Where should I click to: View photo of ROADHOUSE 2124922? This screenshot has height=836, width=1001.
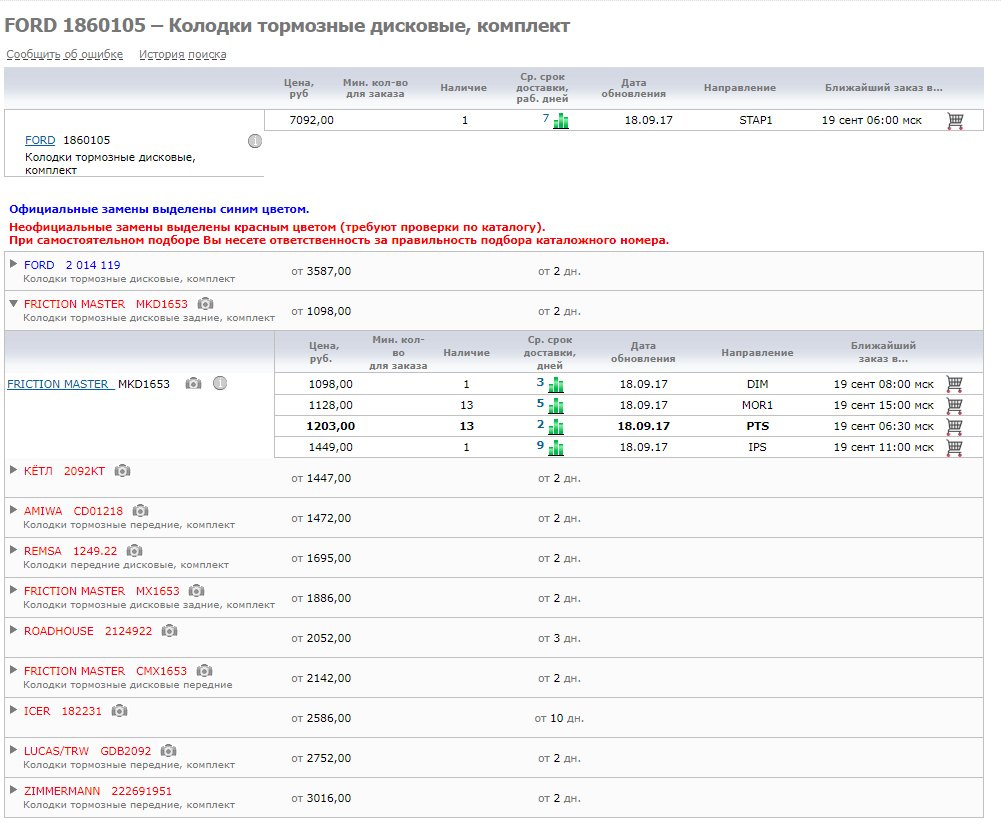click(169, 631)
